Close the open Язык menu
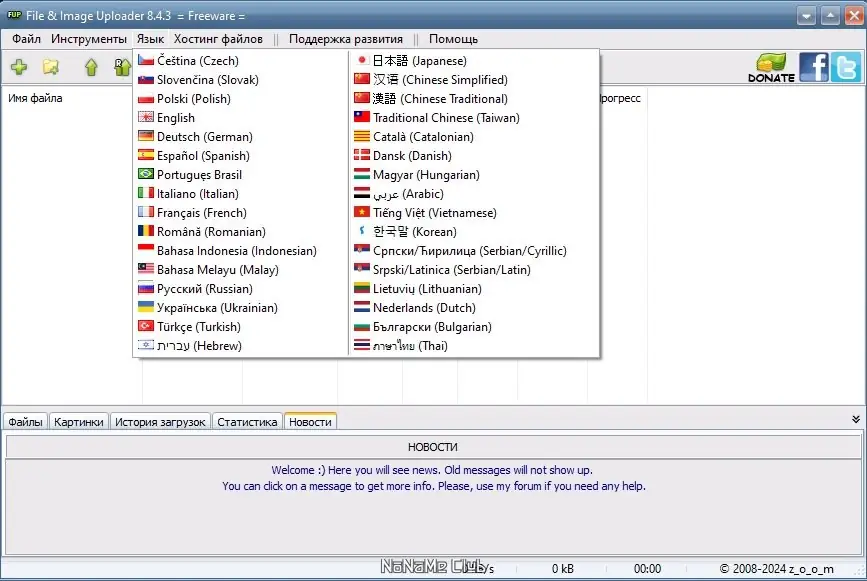This screenshot has width=867, height=581. (x=150, y=39)
